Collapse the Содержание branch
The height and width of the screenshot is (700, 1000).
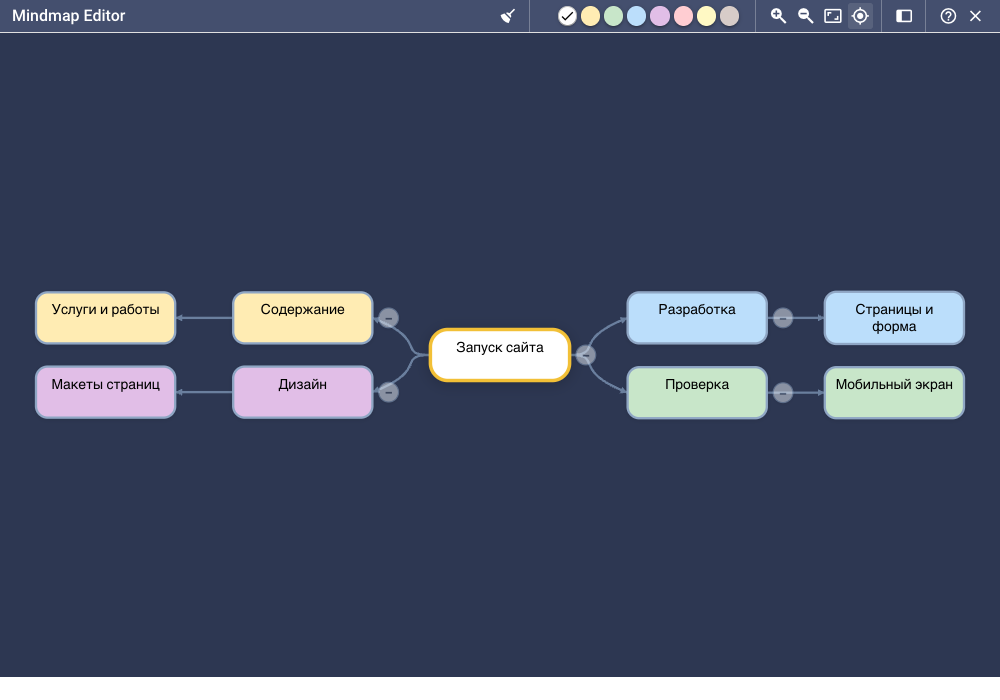388,317
